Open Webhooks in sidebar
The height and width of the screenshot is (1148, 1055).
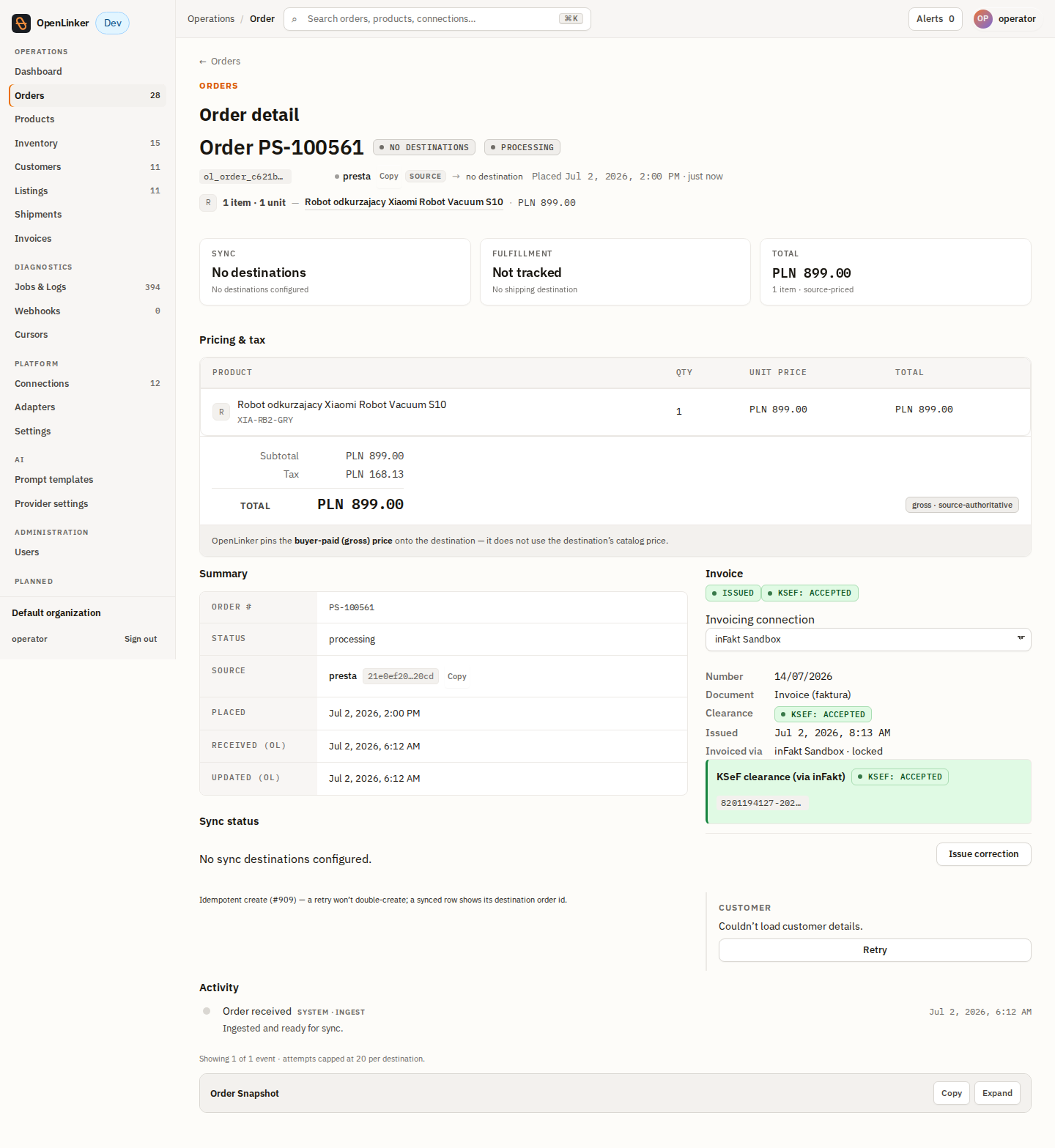click(x=87, y=311)
